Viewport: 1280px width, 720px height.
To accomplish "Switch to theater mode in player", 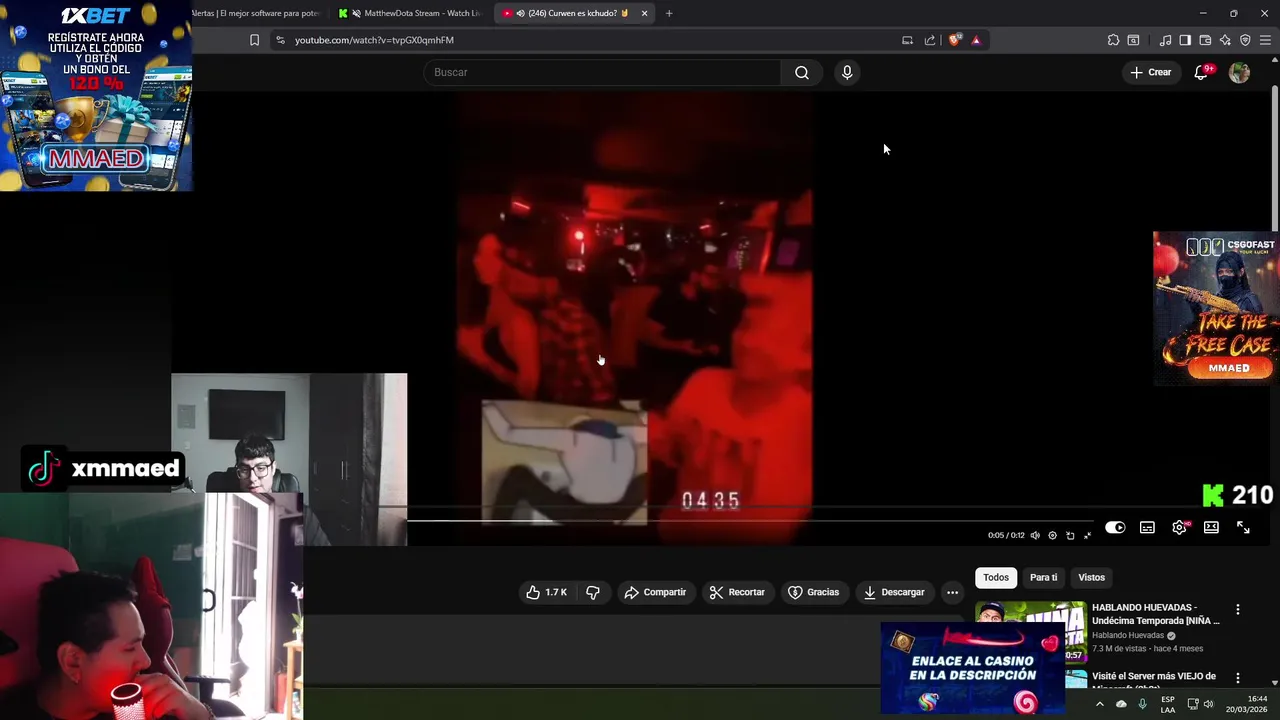I will tap(1211, 527).
